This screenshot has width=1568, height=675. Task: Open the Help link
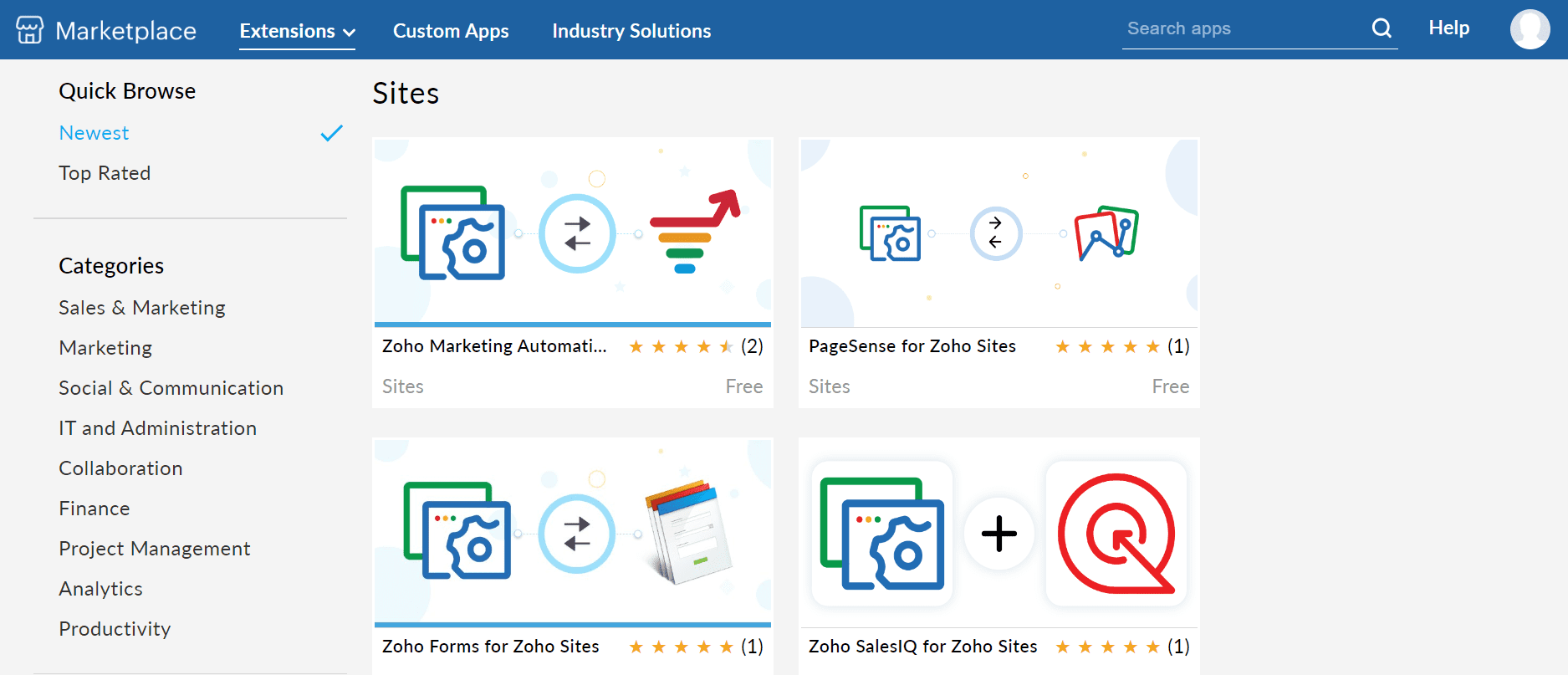click(1448, 28)
